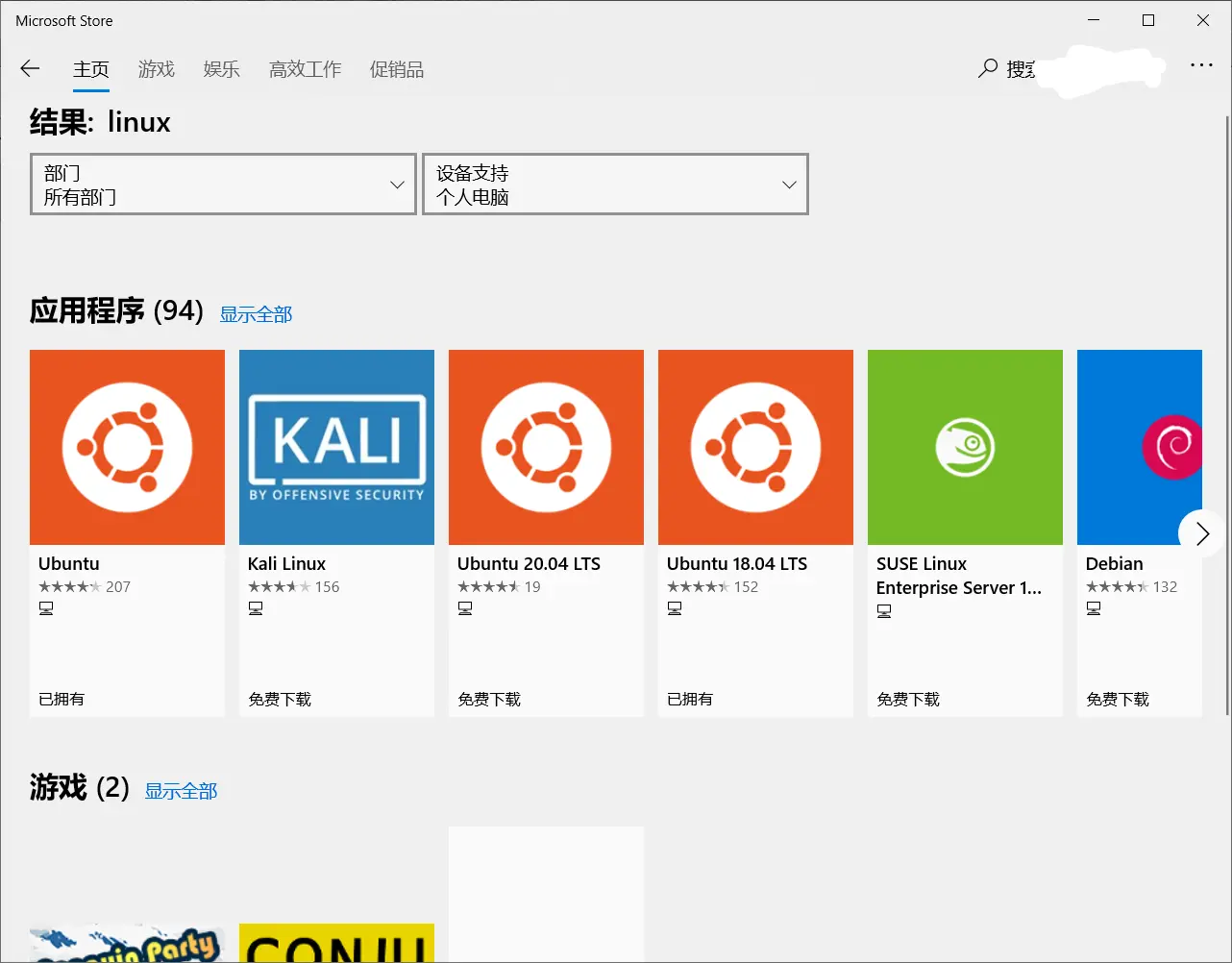Screen dimensions: 1232x963
Task: Minimize the Microsoft Store window
Action: (x=1094, y=20)
